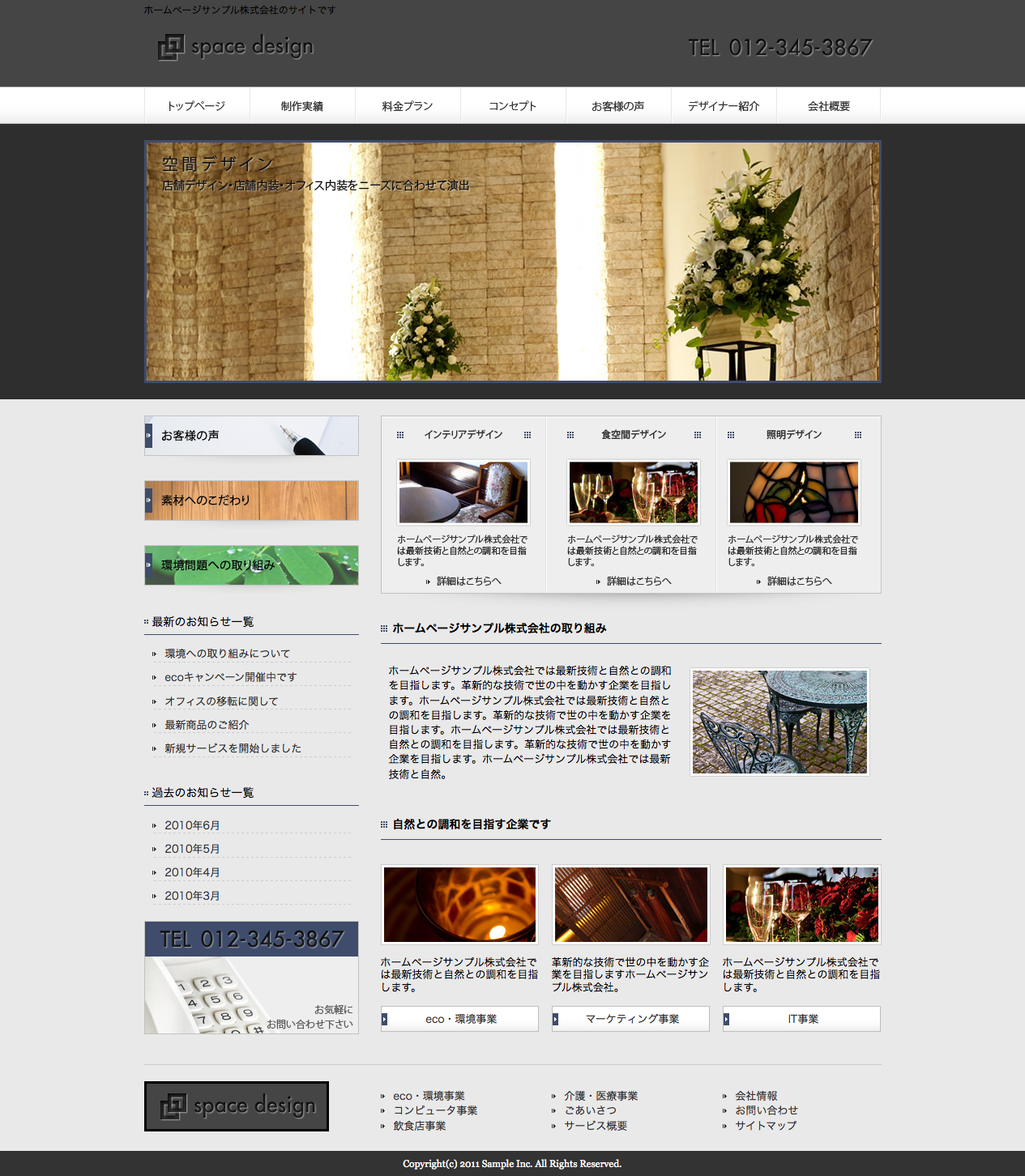Viewport: 1025px width, 1176px height.
Task: Select デザイナー紹介 in the navigation bar
Action: tap(724, 106)
